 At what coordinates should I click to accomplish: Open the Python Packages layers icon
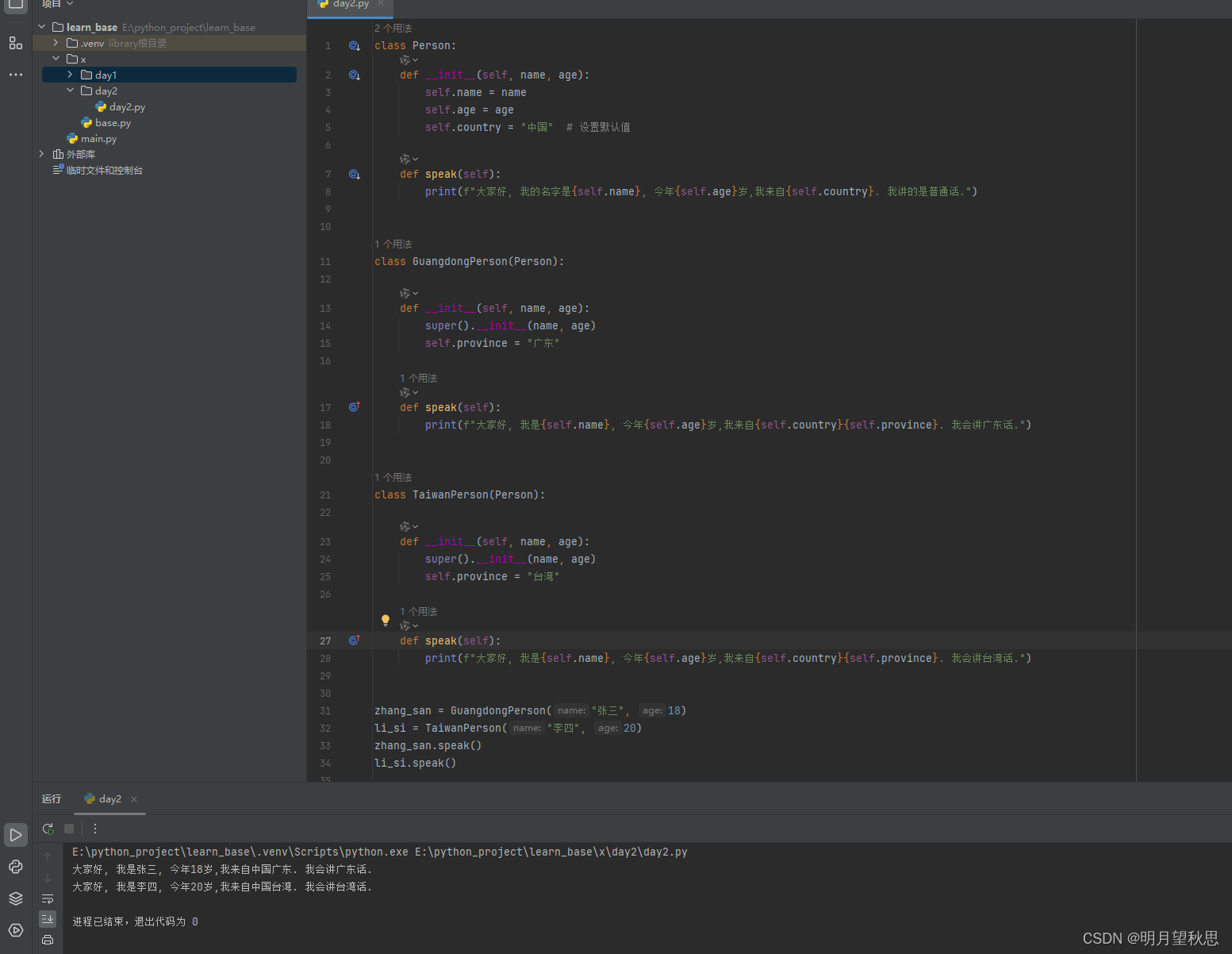16,898
